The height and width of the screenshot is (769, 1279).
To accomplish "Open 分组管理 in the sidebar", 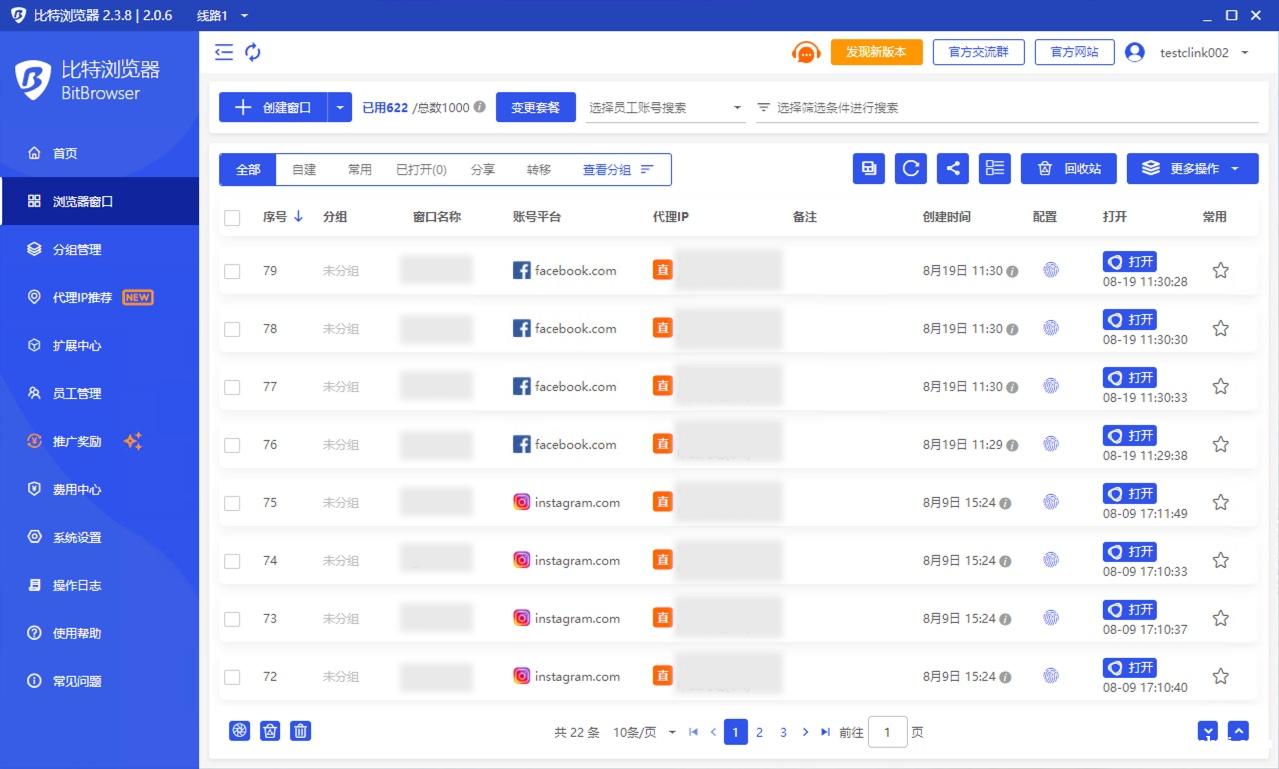I will tap(100, 249).
